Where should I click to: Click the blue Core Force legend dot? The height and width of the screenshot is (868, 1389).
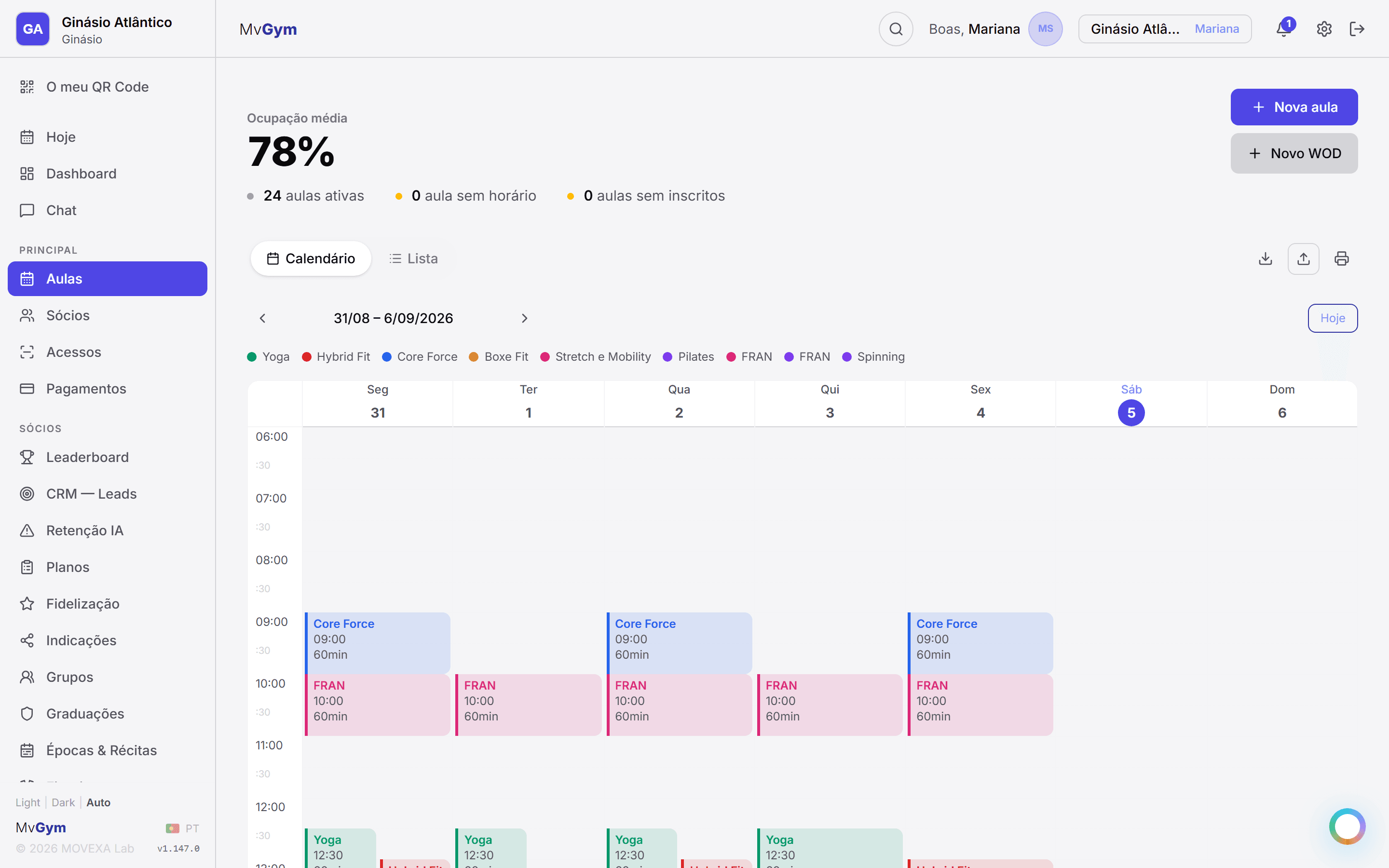(387, 356)
